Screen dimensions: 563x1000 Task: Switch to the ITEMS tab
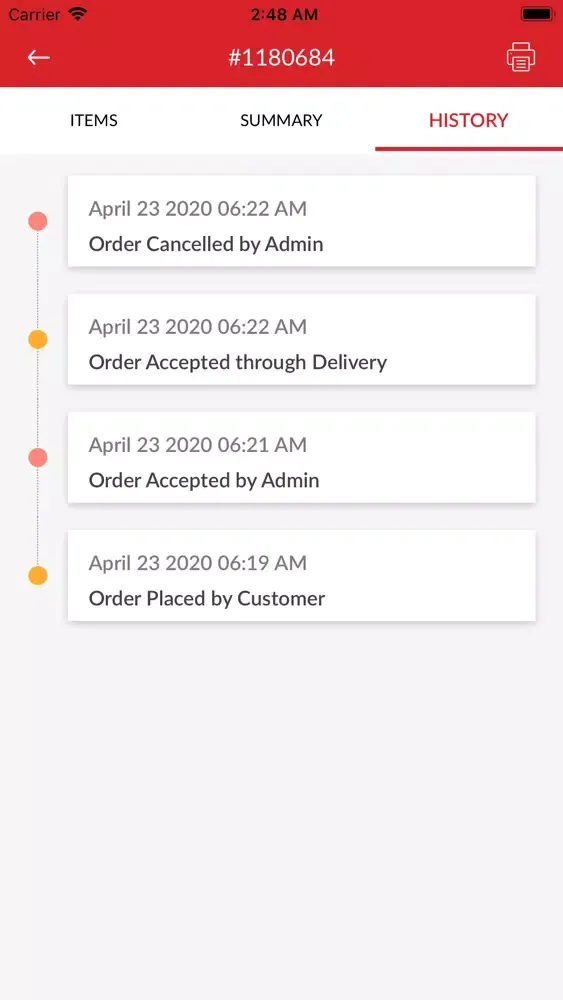(94, 121)
